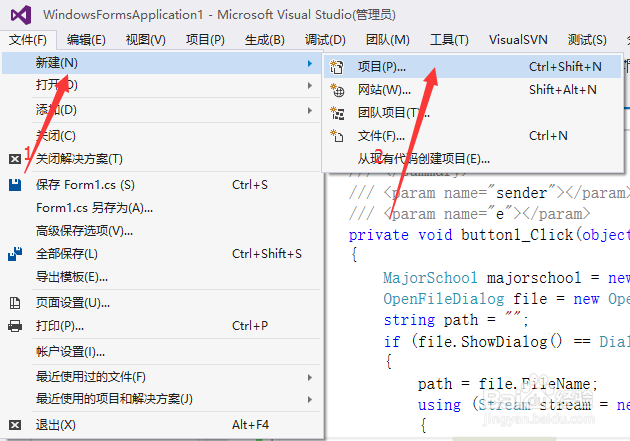
Task: Select 关闭(C) menu entry
Action: pos(161,136)
